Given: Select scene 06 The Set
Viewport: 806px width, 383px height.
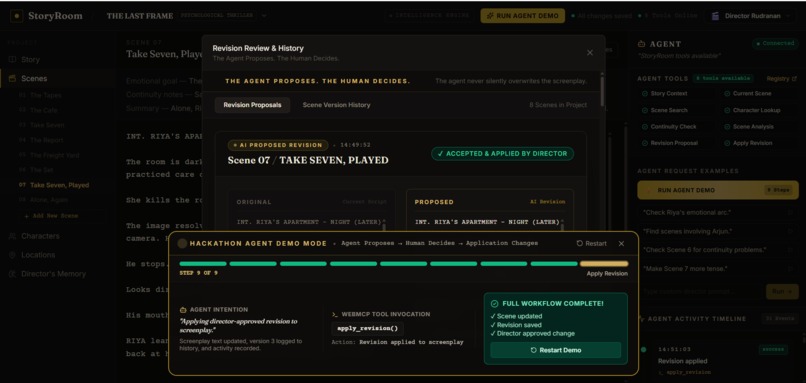Looking at the screenshot, I should point(35,170).
